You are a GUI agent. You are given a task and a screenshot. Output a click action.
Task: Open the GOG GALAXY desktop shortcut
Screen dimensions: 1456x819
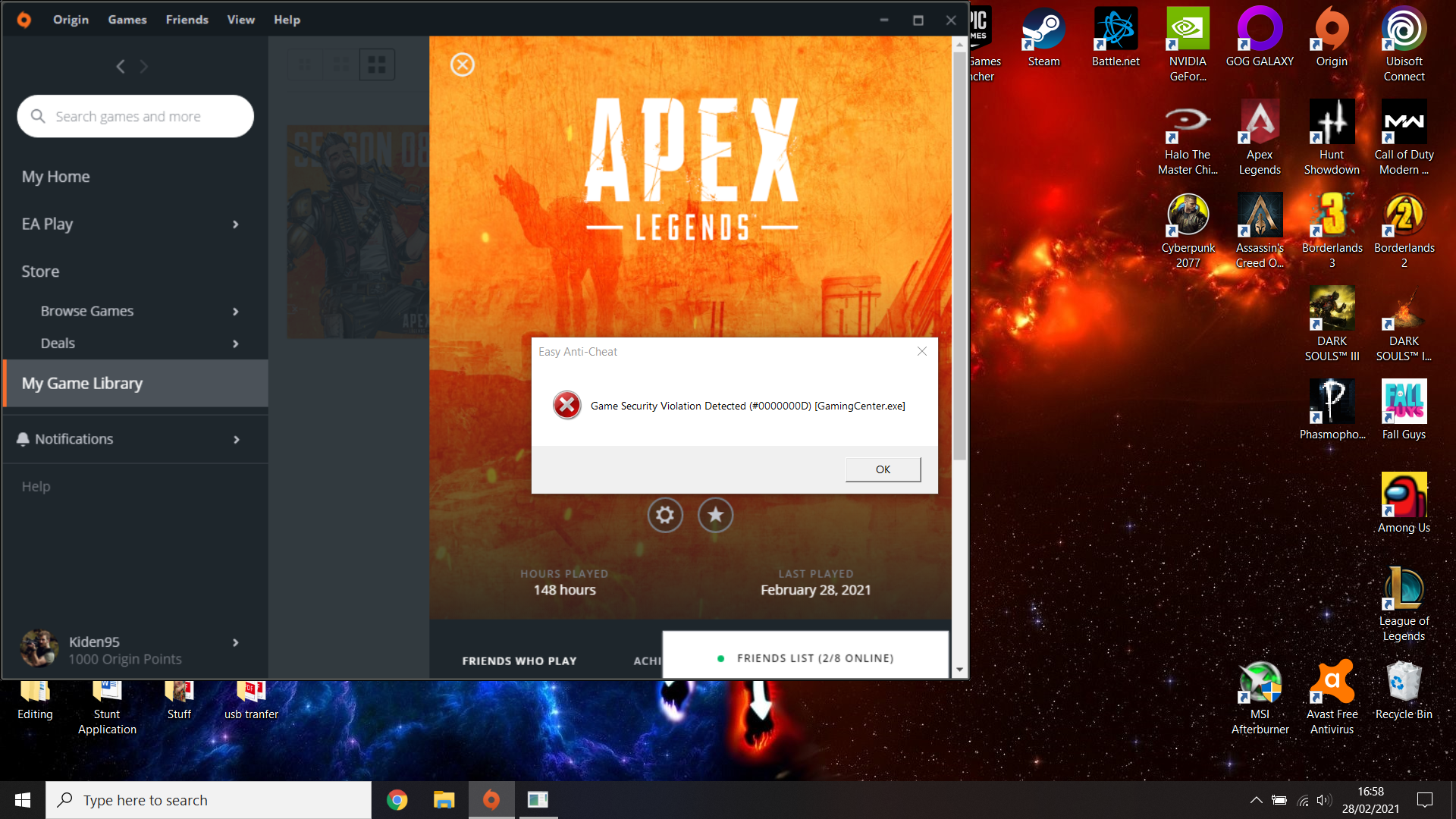point(1260,38)
